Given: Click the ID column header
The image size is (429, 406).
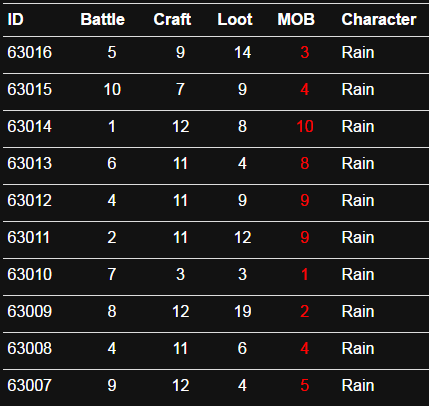Looking at the screenshot, I should tap(15, 19).
